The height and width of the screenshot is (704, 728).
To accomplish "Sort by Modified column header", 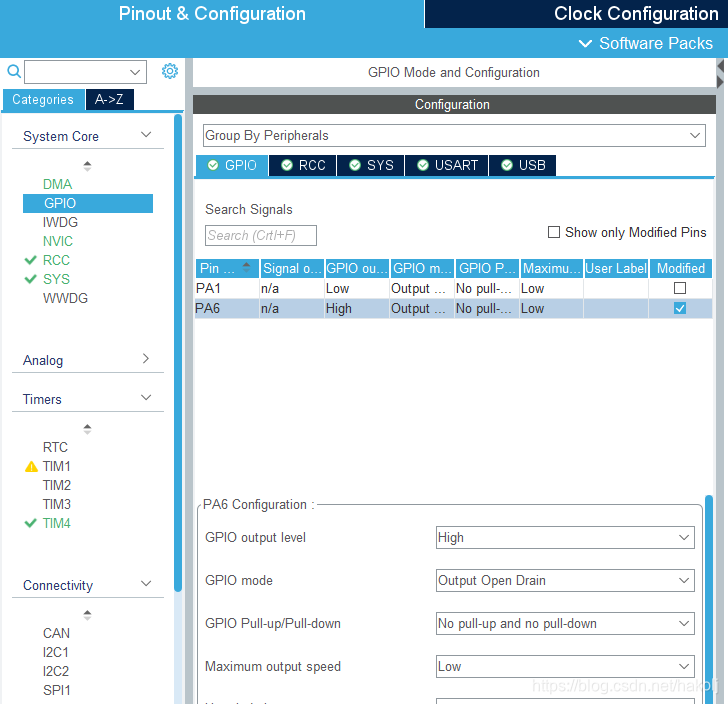I will click(x=681, y=268).
